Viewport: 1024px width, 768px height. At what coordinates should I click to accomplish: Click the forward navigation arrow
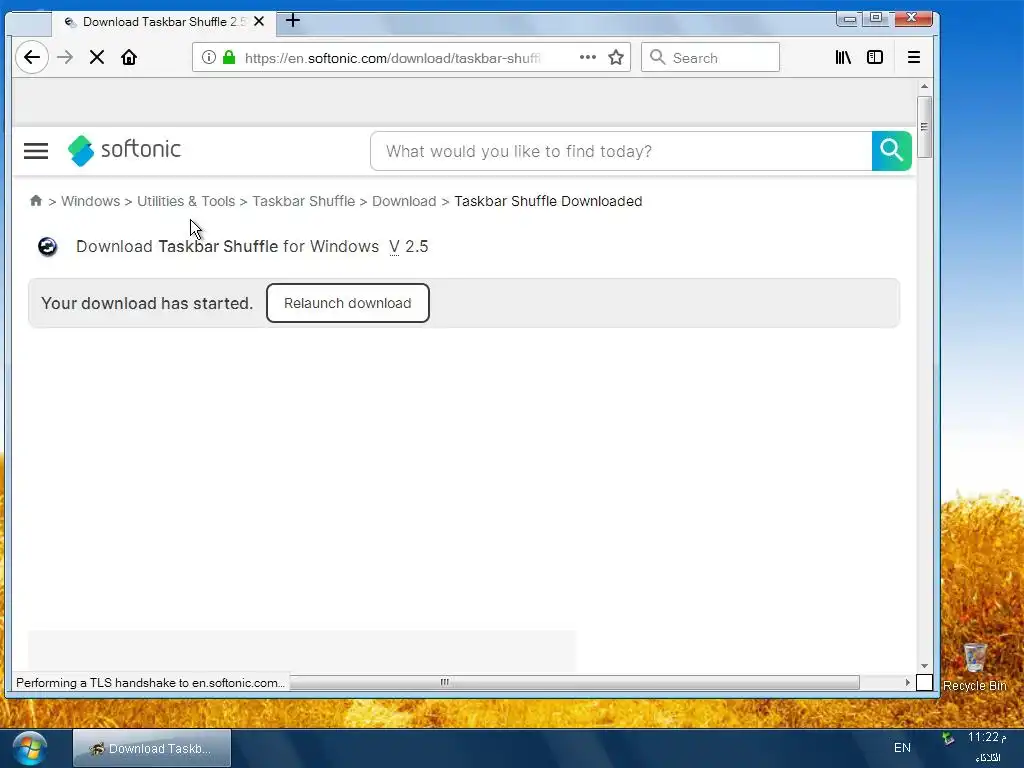(x=65, y=57)
